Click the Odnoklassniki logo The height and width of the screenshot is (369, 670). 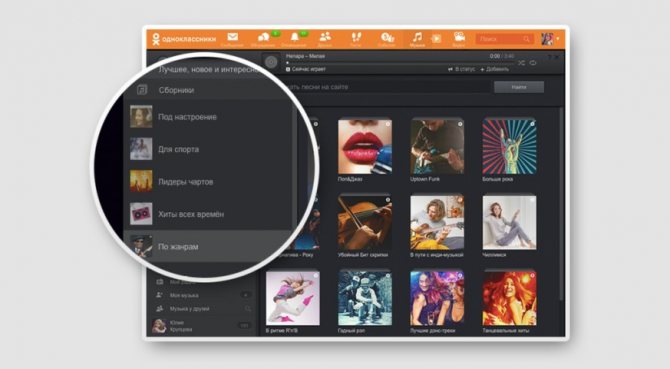tap(184, 39)
